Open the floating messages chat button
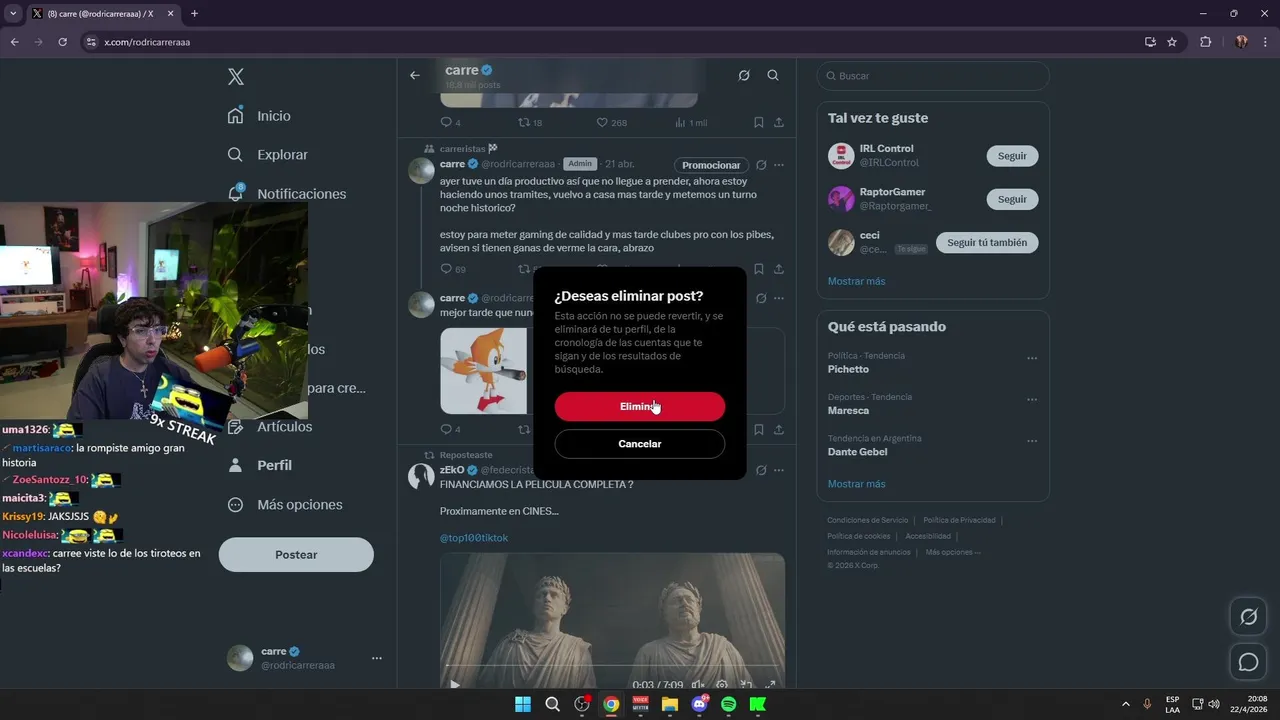 (1248, 662)
